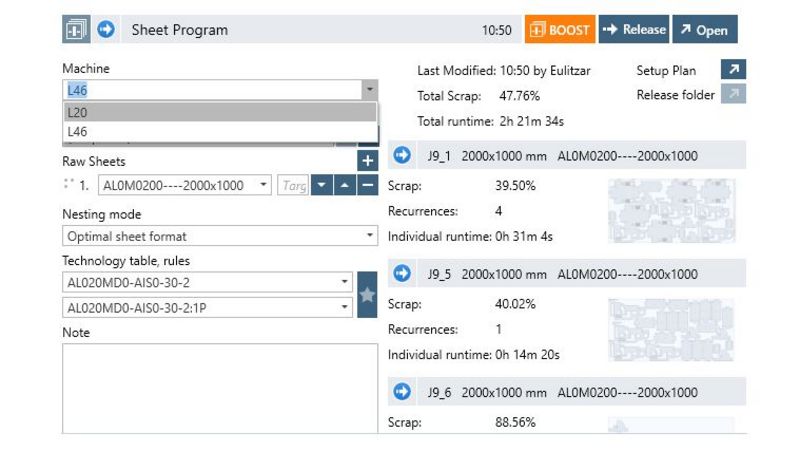This screenshot has height=451, width=800.
Task: Click the Release folder arrow icon
Action: click(733, 96)
